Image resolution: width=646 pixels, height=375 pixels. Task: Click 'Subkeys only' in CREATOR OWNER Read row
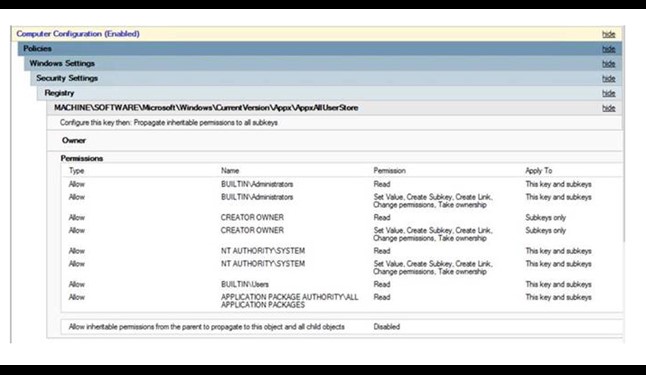[x=545, y=218]
